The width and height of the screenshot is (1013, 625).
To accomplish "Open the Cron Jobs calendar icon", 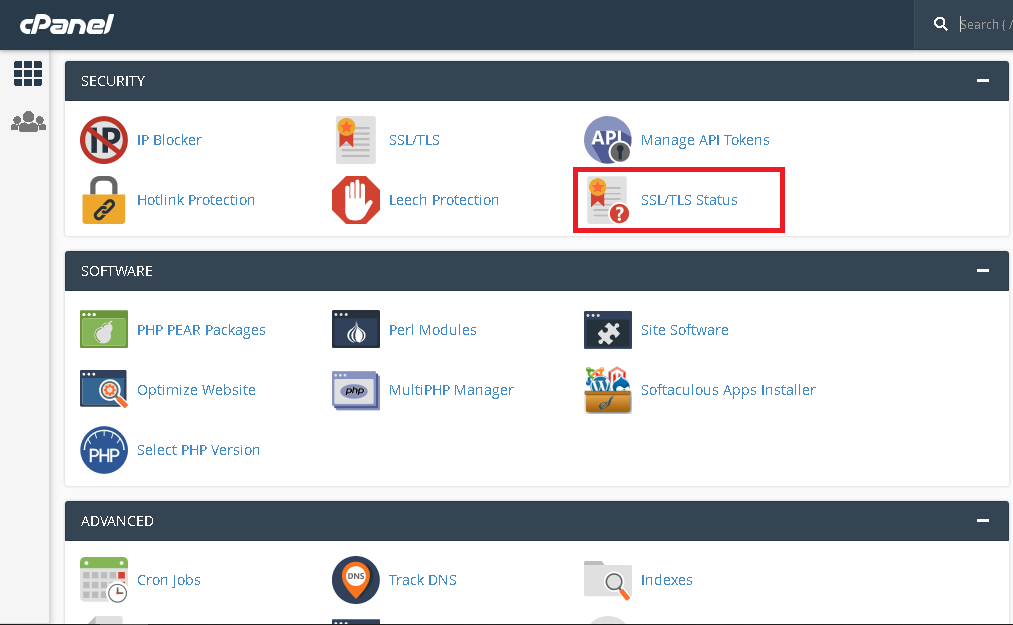I will pyautogui.click(x=104, y=580).
